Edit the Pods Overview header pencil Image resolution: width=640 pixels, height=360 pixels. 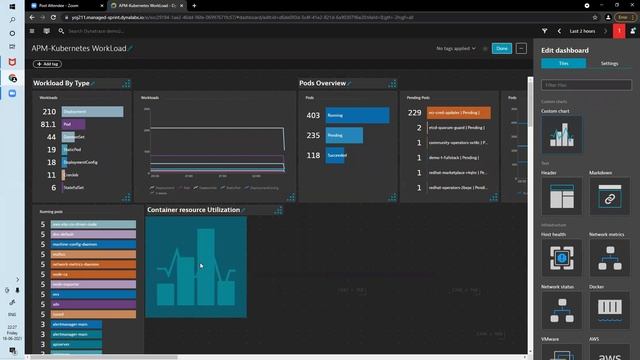tap(349, 83)
